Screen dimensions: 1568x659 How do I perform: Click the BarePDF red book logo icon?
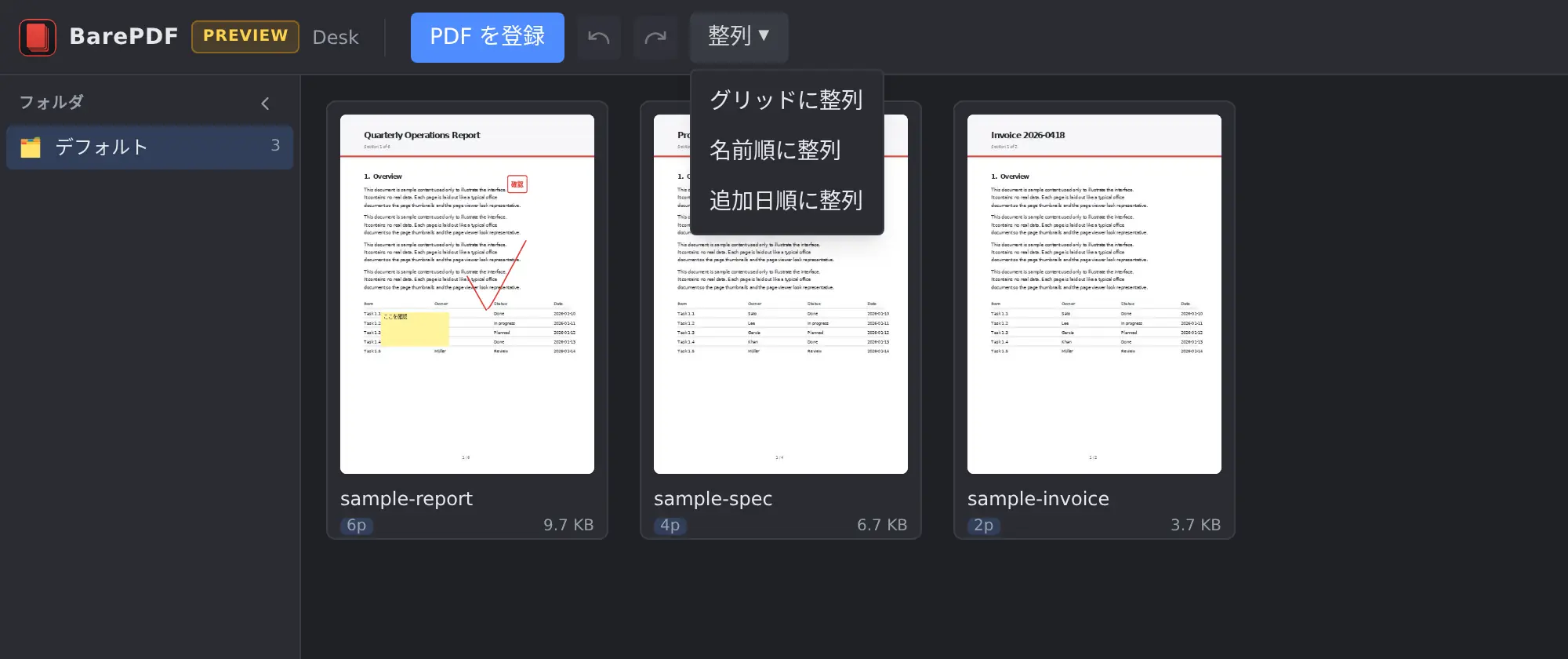38,37
